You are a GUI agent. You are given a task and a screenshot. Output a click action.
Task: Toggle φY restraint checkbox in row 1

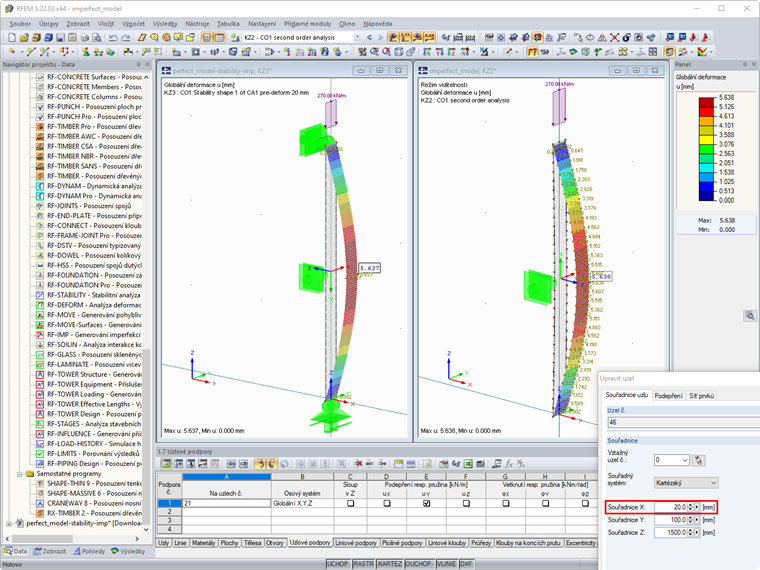click(545, 504)
